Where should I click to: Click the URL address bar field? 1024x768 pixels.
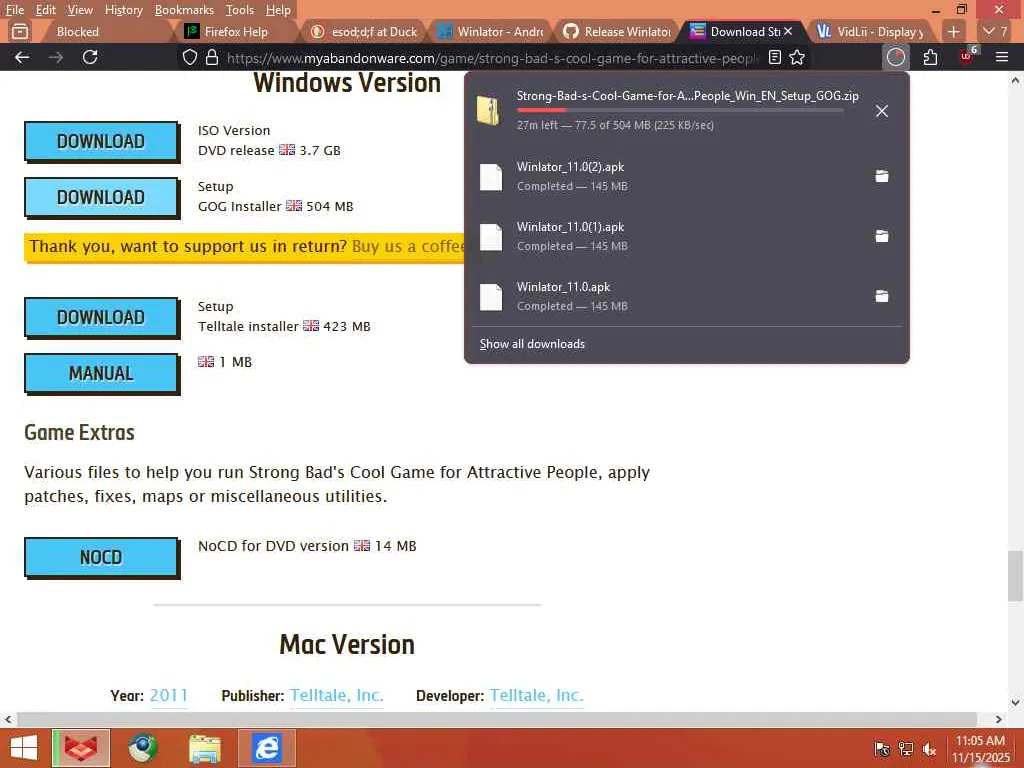[491, 57]
